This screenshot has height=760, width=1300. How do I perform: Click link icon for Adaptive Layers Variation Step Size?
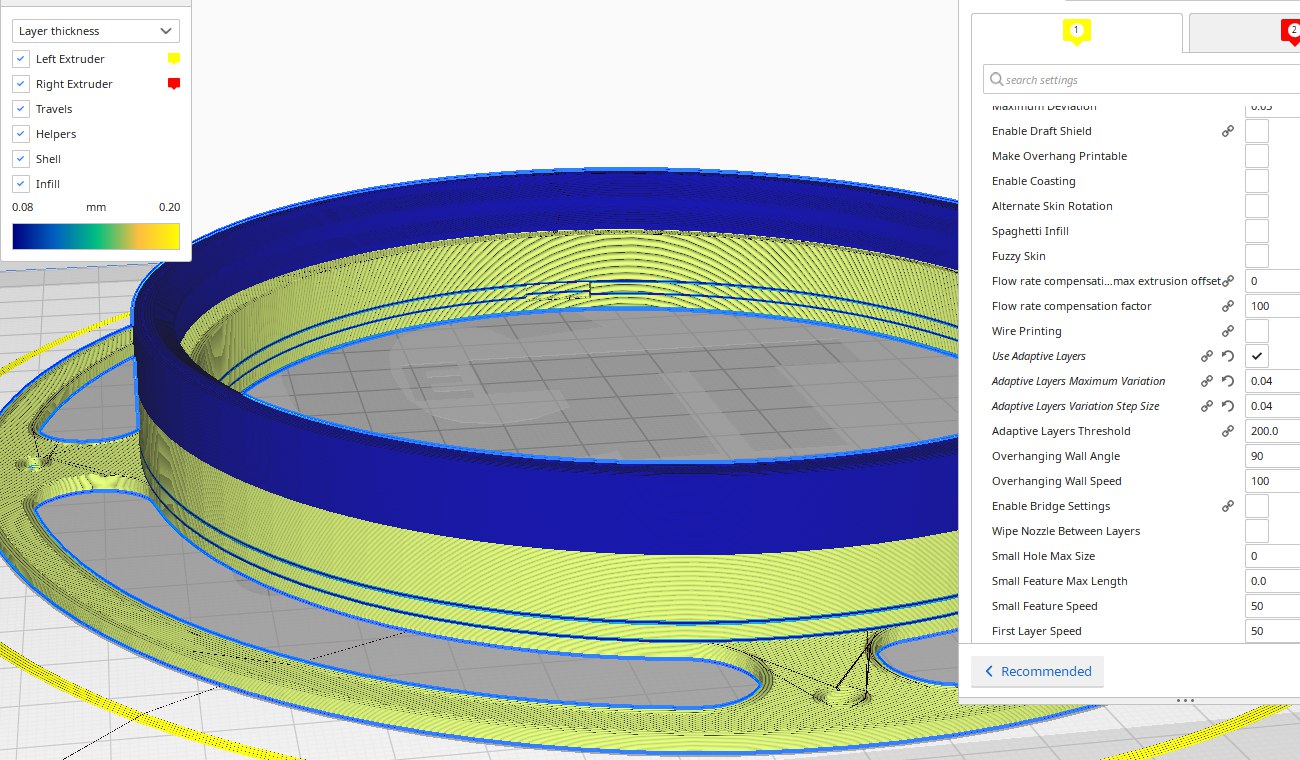[1207, 406]
